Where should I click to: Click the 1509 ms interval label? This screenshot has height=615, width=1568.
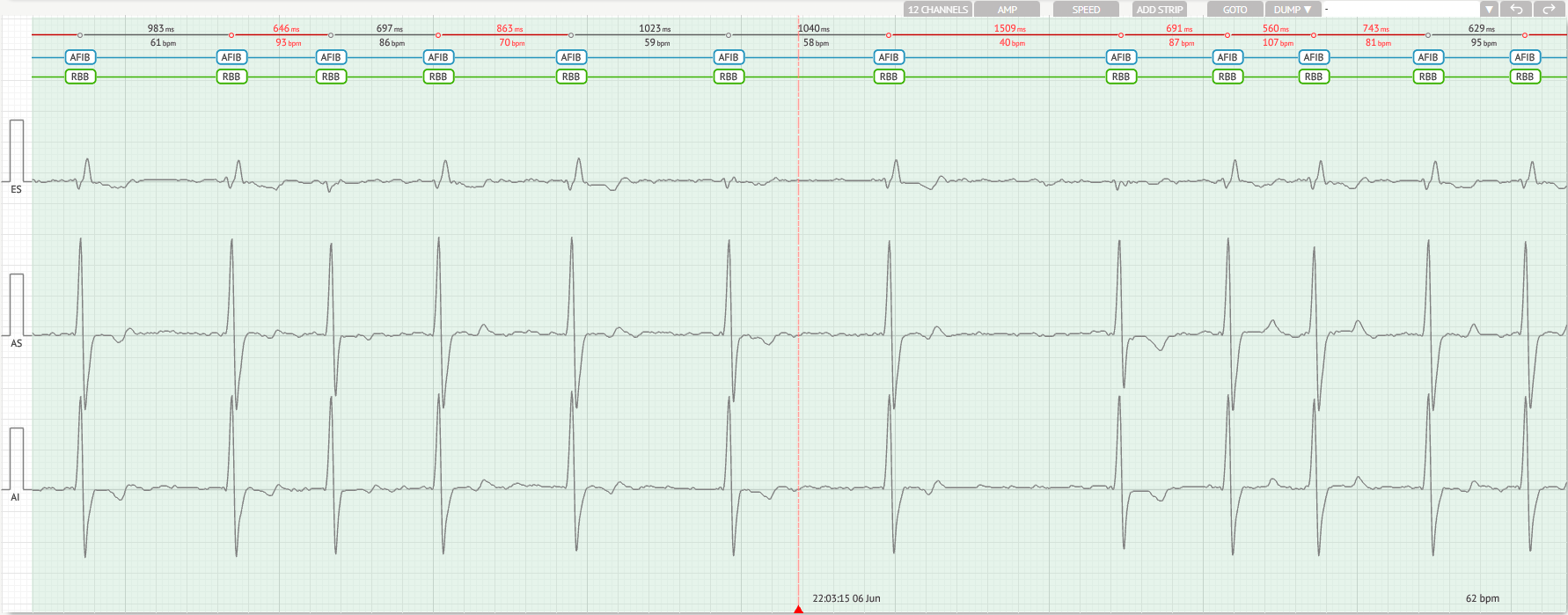(1009, 29)
